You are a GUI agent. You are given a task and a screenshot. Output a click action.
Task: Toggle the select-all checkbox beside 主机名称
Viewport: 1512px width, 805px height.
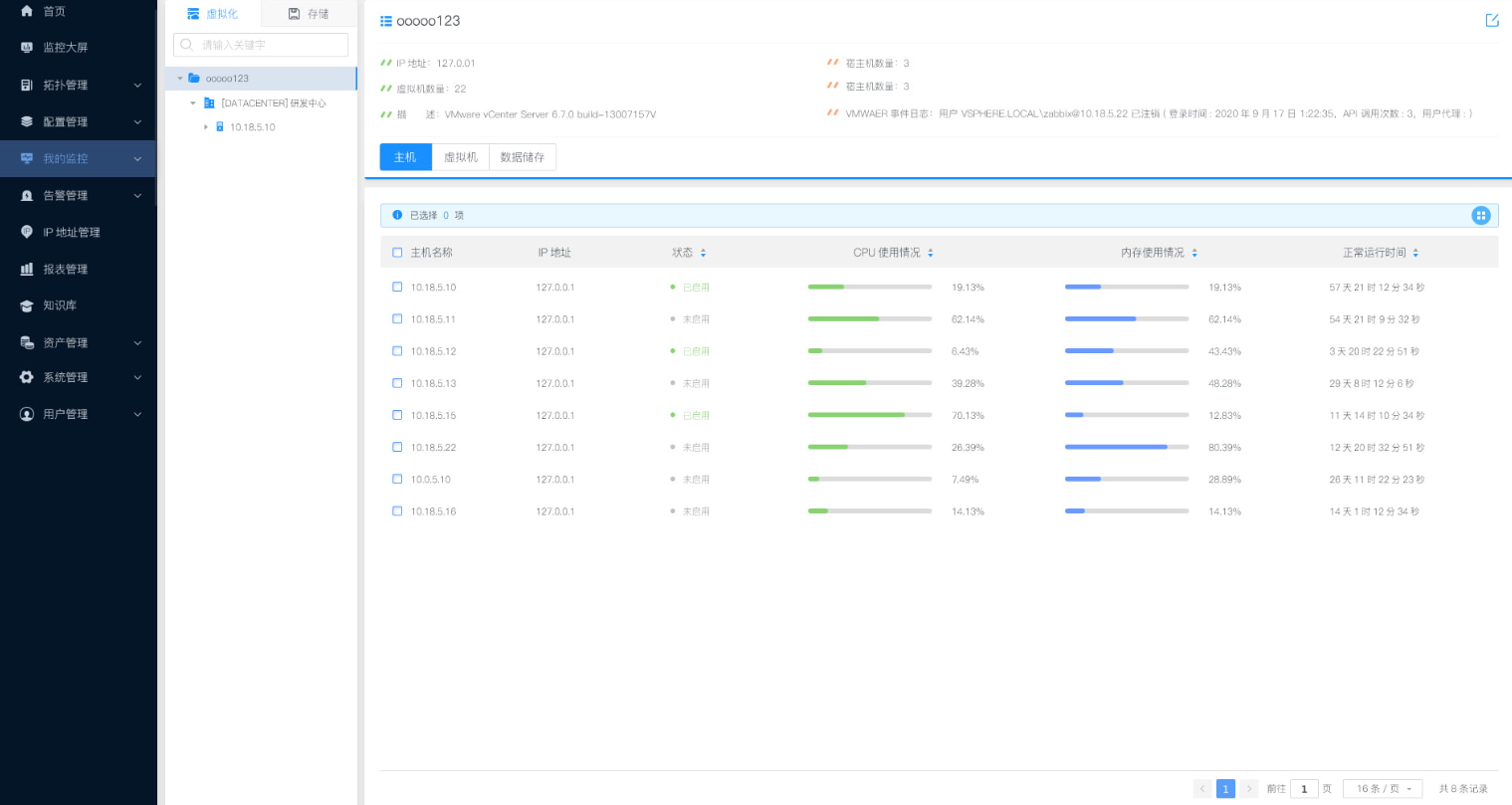397,253
